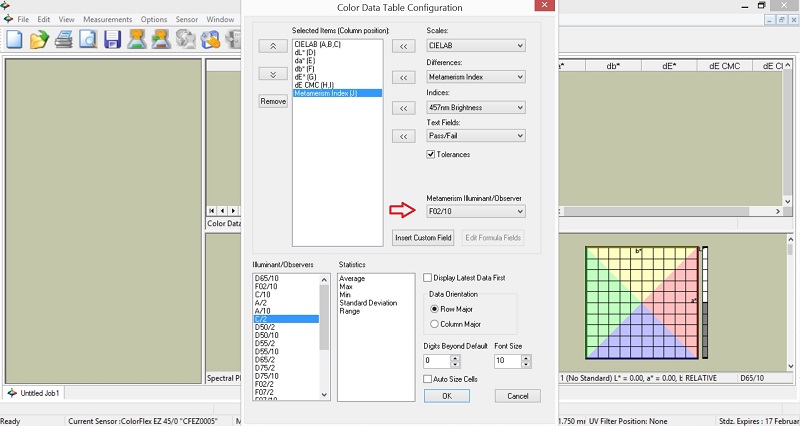Click the grayed globe toolbar icon
Image resolution: width=800 pixels, height=426 pixels.
(x=186, y=39)
